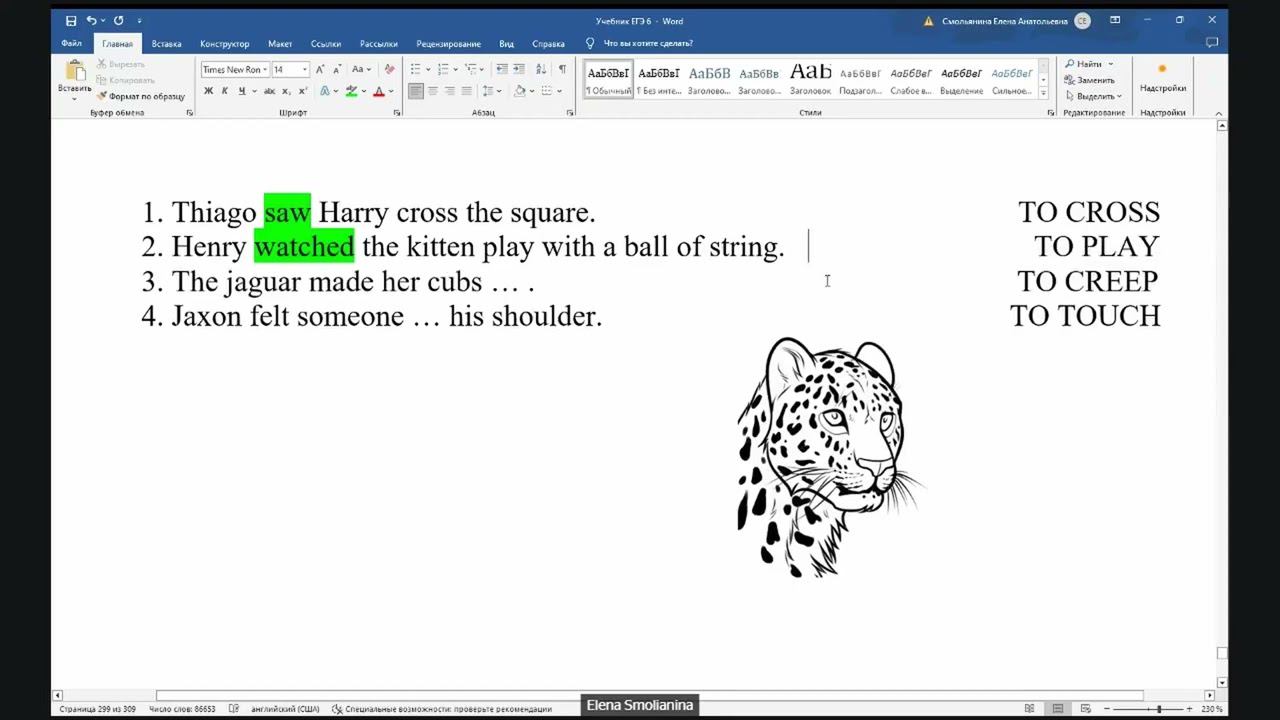This screenshot has height=720, width=1280.
Task: Undo the last action
Action: (92, 20)
